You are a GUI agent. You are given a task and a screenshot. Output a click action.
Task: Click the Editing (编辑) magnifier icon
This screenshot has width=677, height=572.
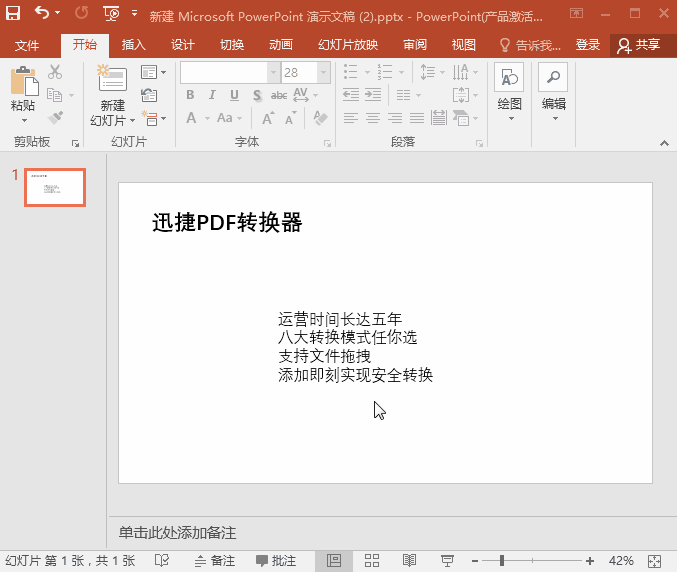click(x=553, y=79)
